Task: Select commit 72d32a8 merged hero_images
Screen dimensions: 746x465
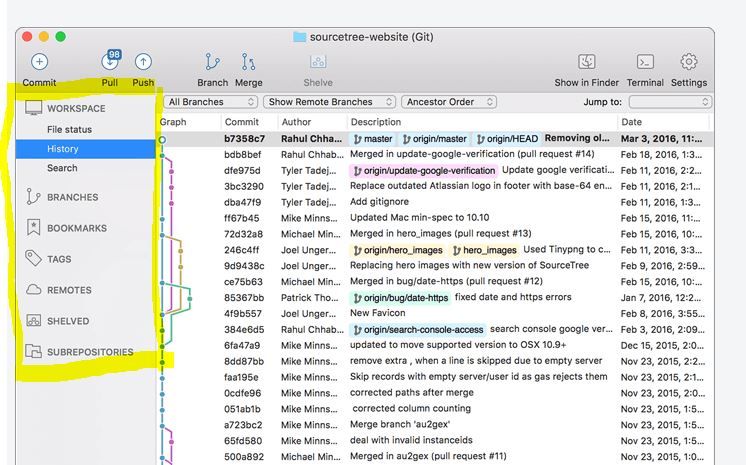Action: pyautogui.click(x=434, y=234)
